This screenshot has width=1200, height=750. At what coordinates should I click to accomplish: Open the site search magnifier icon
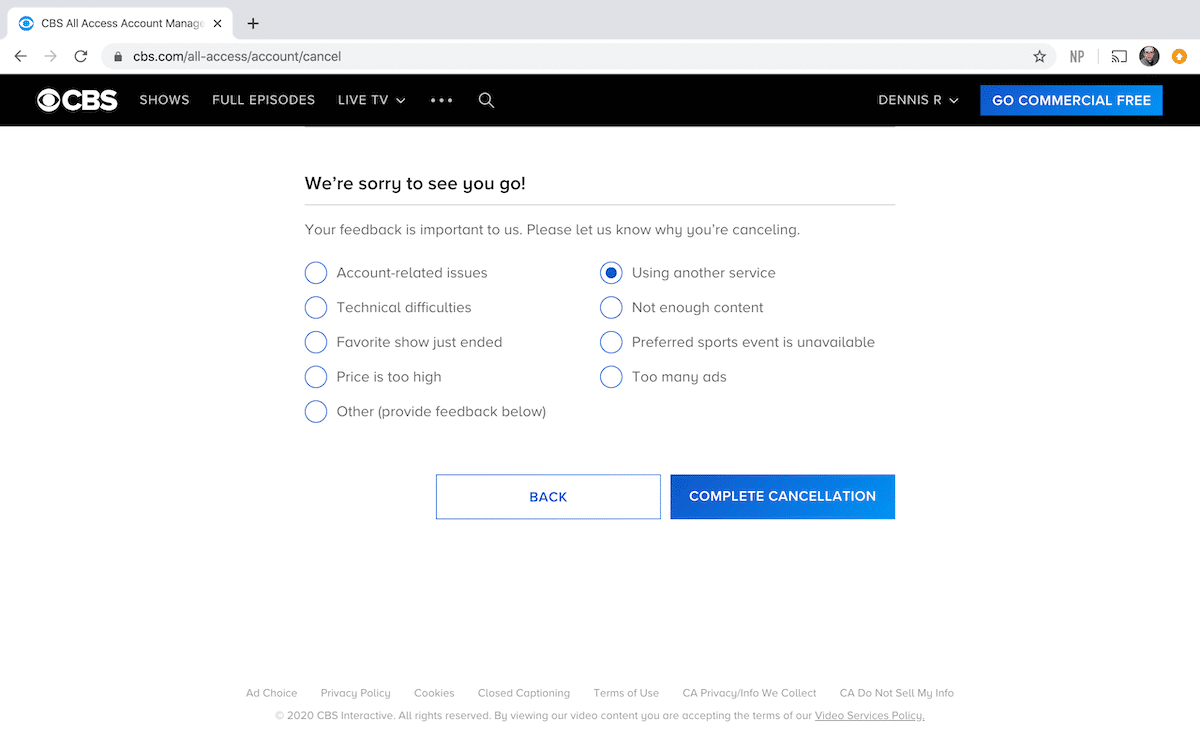pyautogui.click(x=486, y=100)
